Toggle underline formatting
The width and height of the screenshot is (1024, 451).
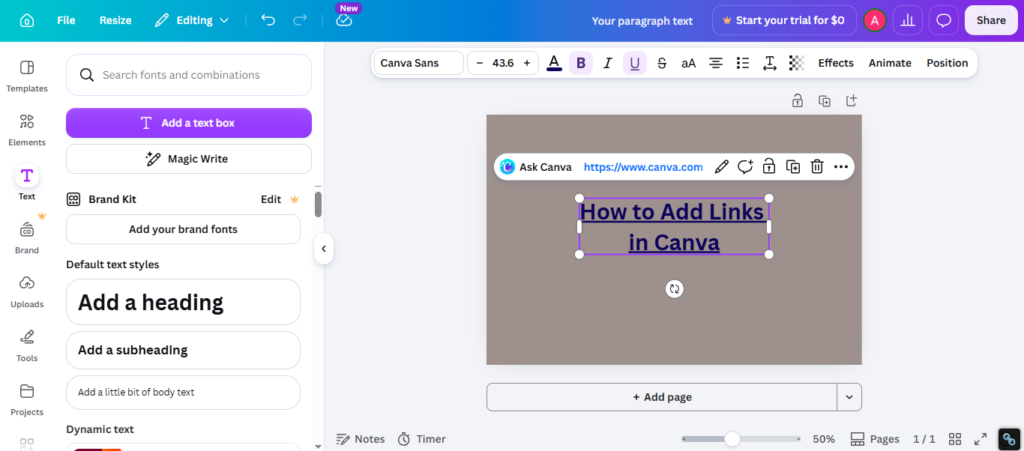pyautogui.click(x=635, y=63)
